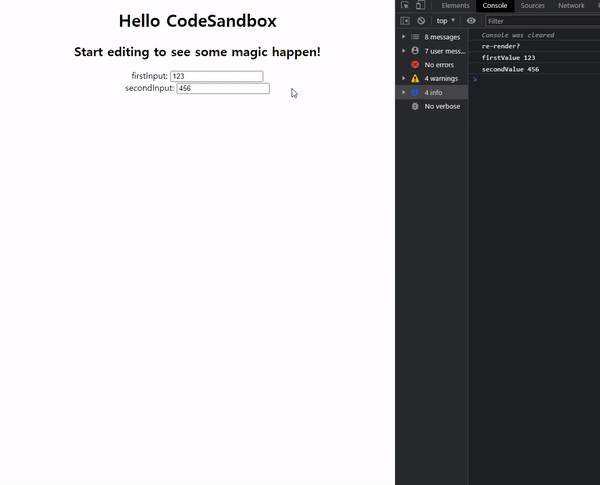Select the red No errors icon
The image size is (600, 485).
tap(415, 64)
